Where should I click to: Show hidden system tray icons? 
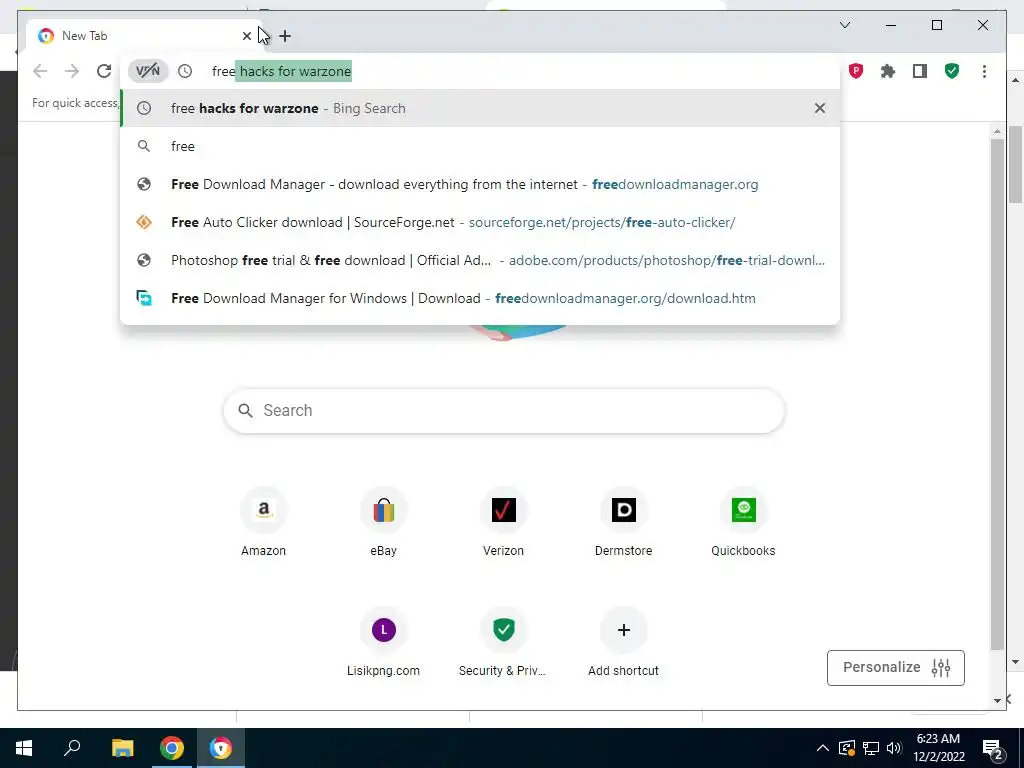click(823, 748)
